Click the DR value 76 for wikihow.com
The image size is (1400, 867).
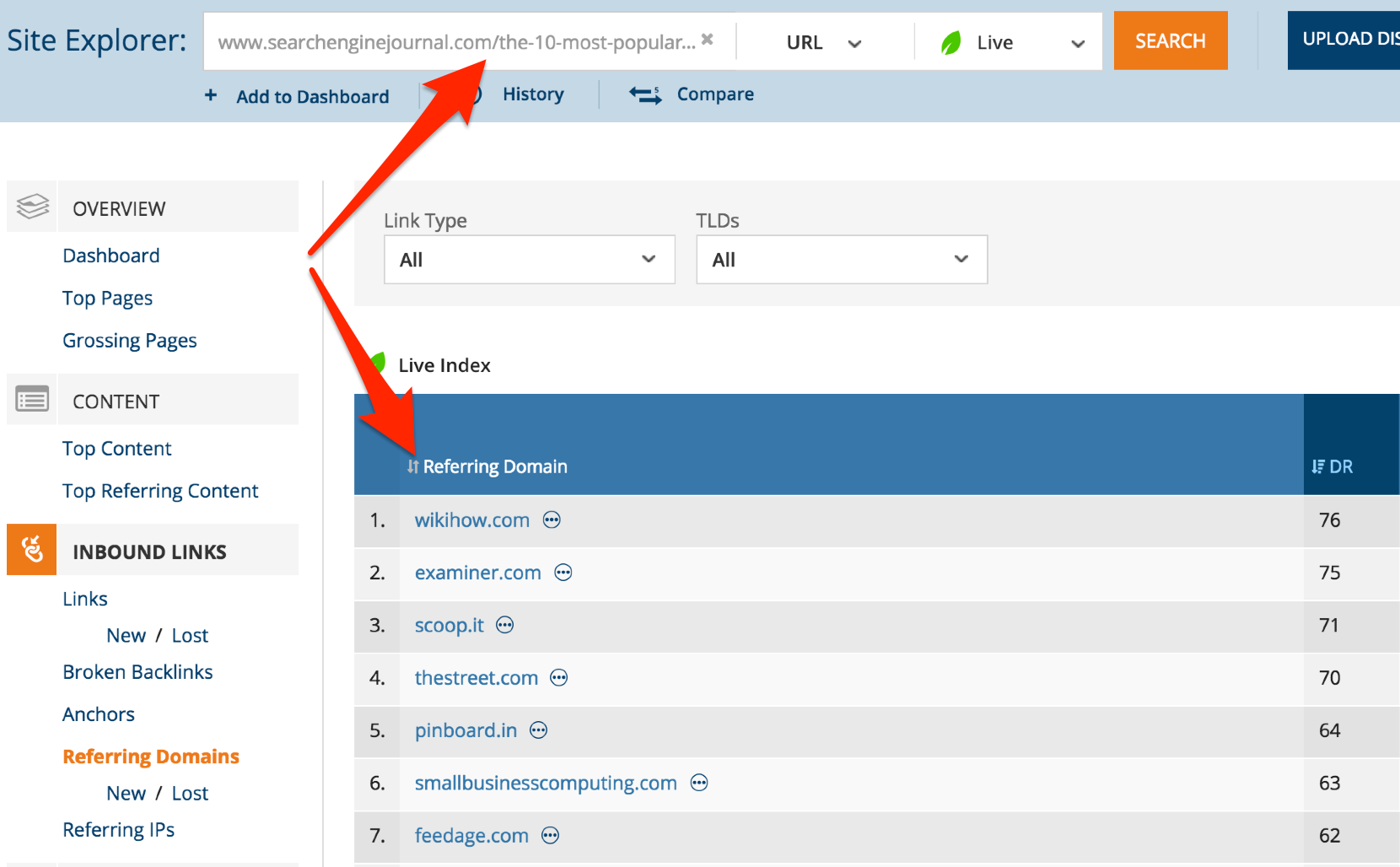[x=1330, y=520]
